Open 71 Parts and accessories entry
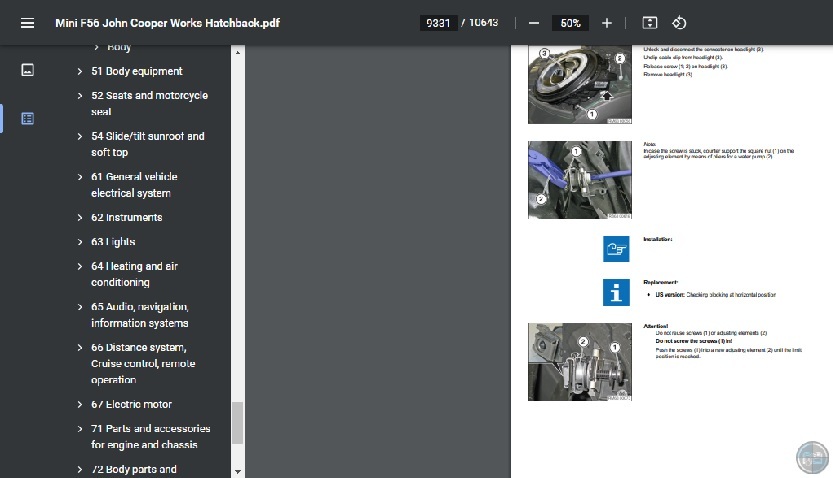Viewport: 833px width, 478px height. (150, 437)
